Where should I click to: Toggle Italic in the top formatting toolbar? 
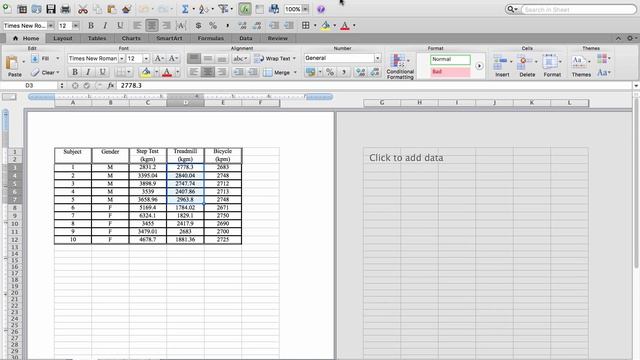tap(105, 26)
